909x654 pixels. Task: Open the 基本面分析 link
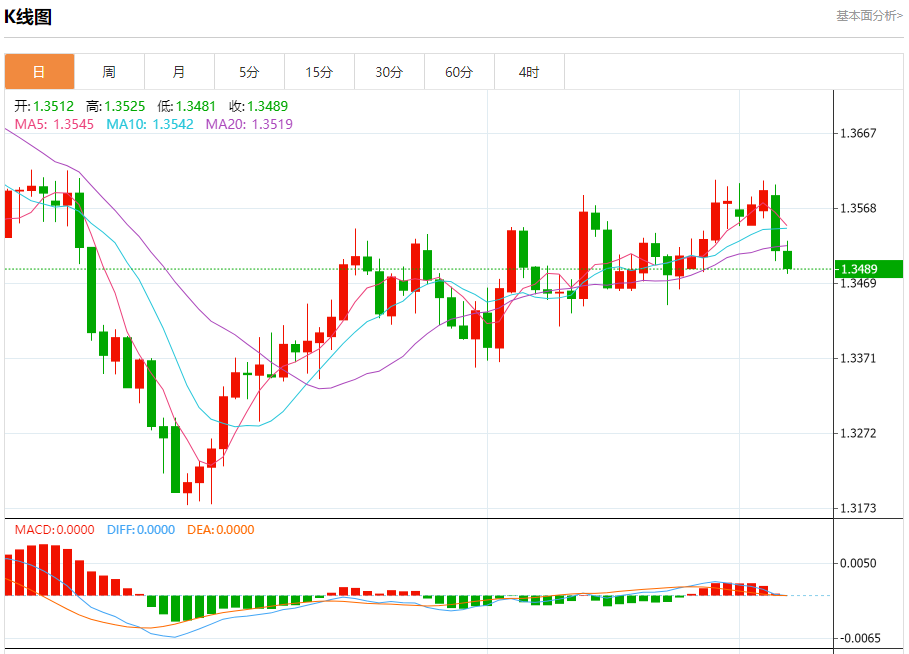[x=869, y=16]
